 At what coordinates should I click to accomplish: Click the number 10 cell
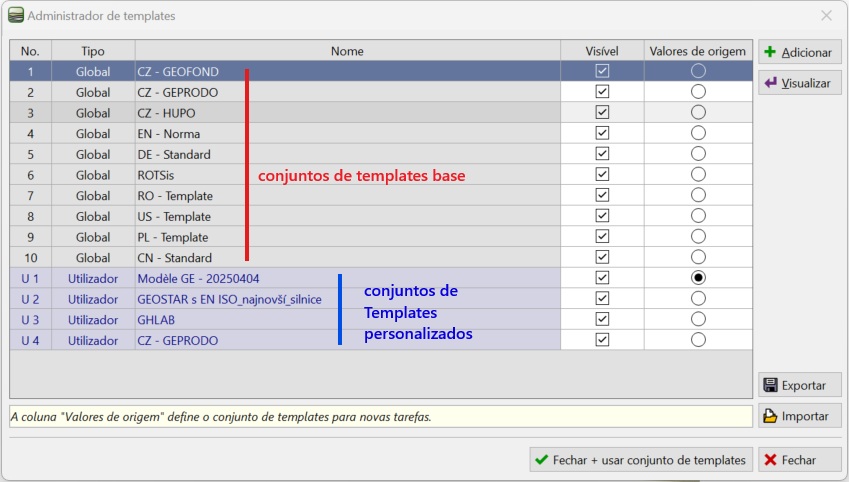[x=30, y=257]
